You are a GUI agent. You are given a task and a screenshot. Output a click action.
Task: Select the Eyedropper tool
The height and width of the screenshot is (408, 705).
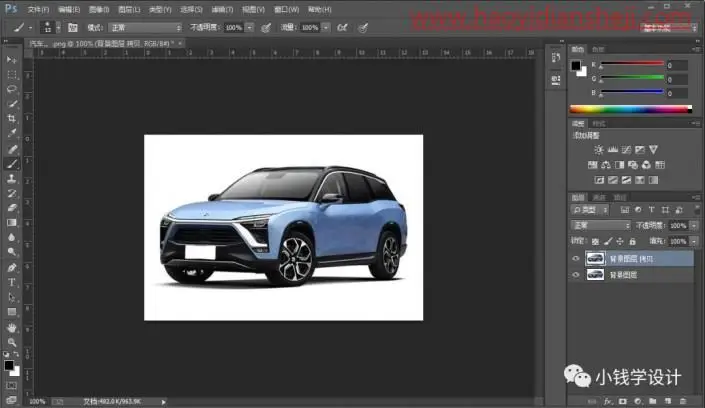pos(12,134)
